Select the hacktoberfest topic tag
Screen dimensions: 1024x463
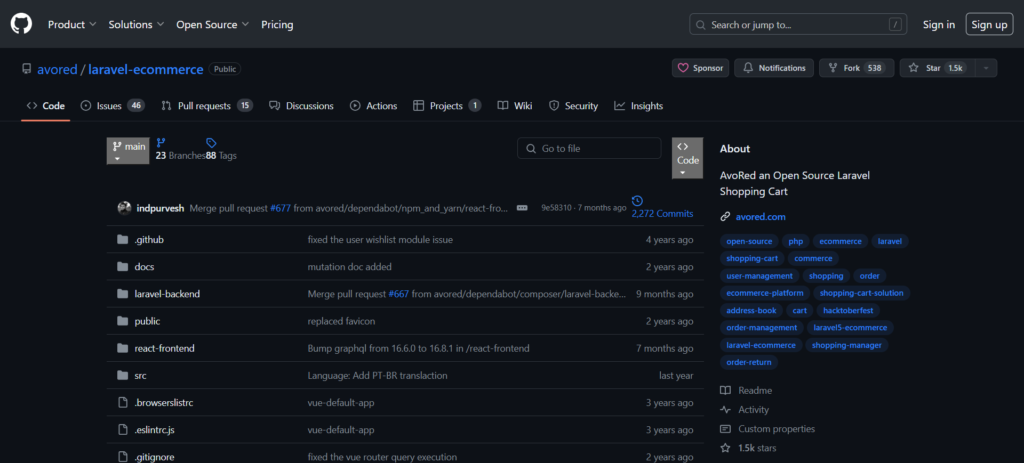tap(845, 310)
